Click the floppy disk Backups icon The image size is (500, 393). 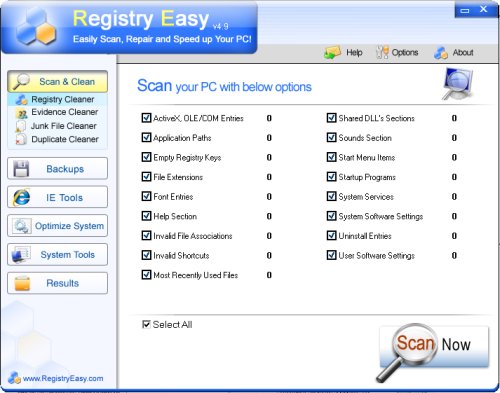(x=21, y=169)
